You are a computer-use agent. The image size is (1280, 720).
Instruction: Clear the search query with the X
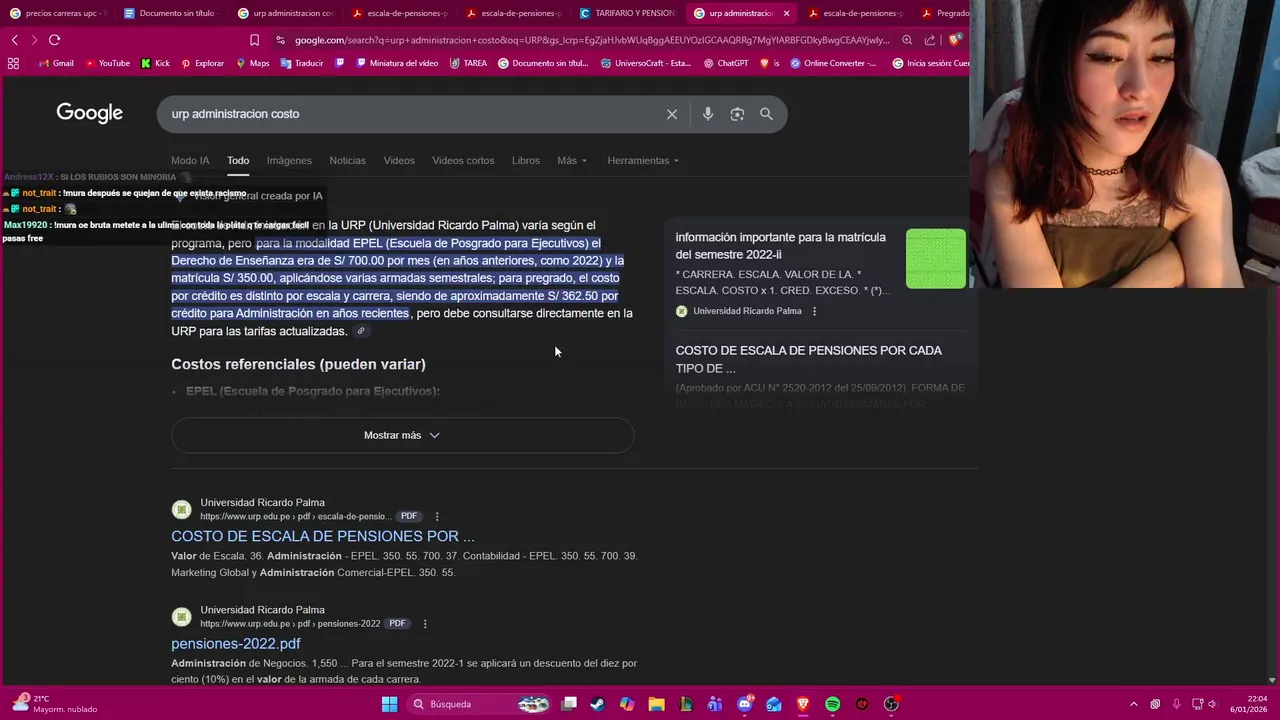click(x=672, y=114)
